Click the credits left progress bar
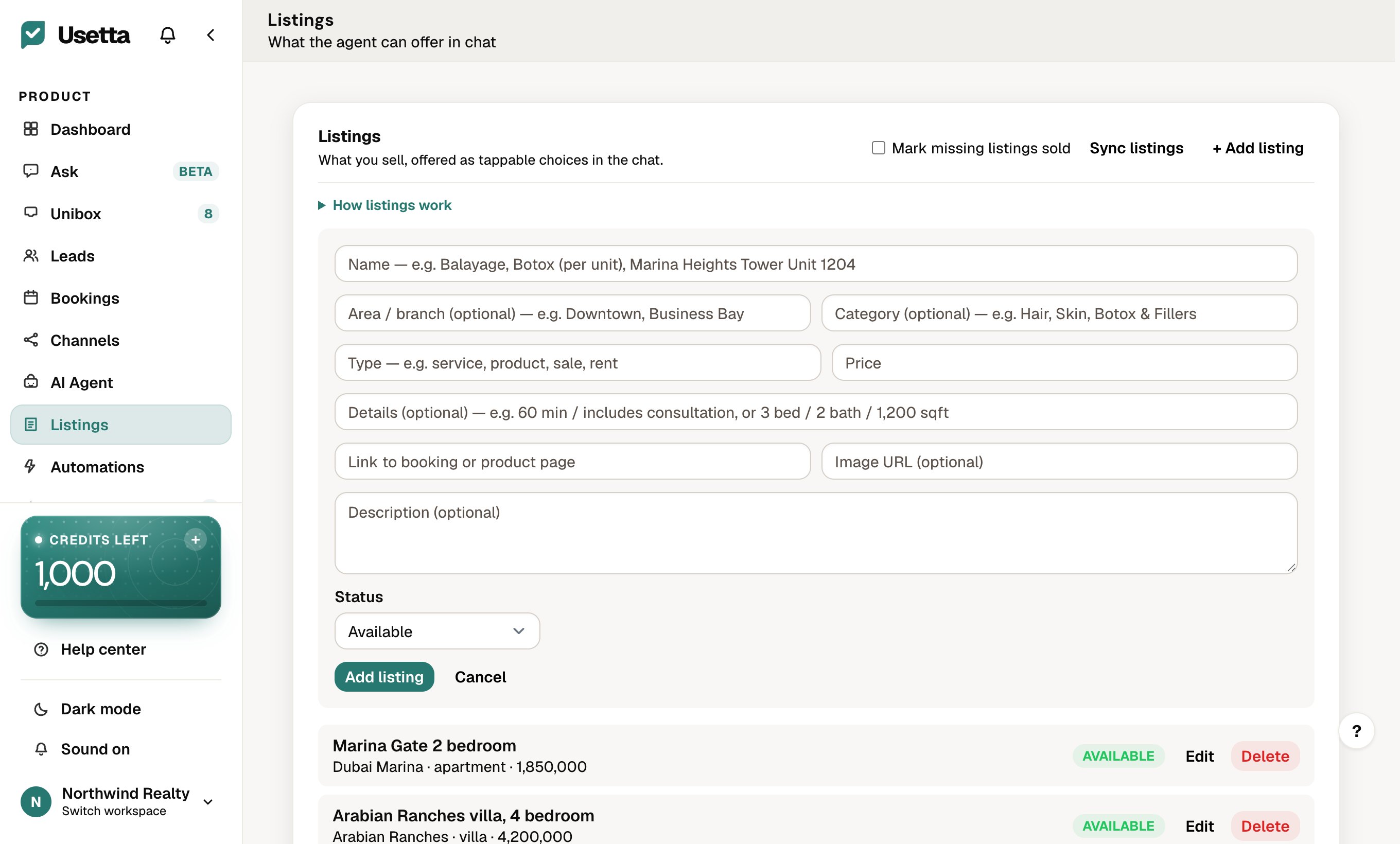Image resolution: width=1400 pixels, height=844 pixels. [120, 603]
